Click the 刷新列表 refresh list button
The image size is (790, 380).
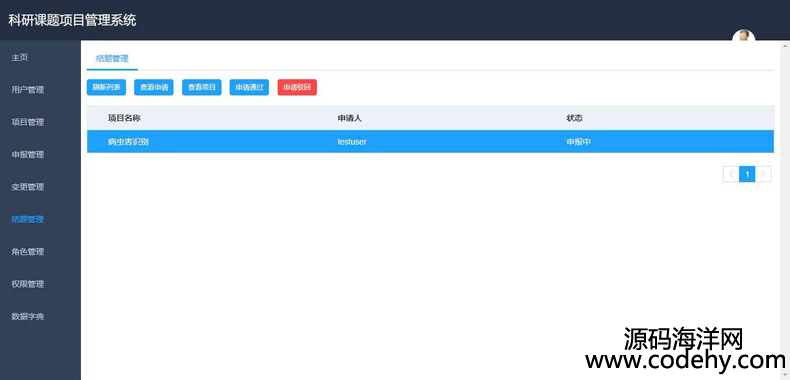coord(106,87)
